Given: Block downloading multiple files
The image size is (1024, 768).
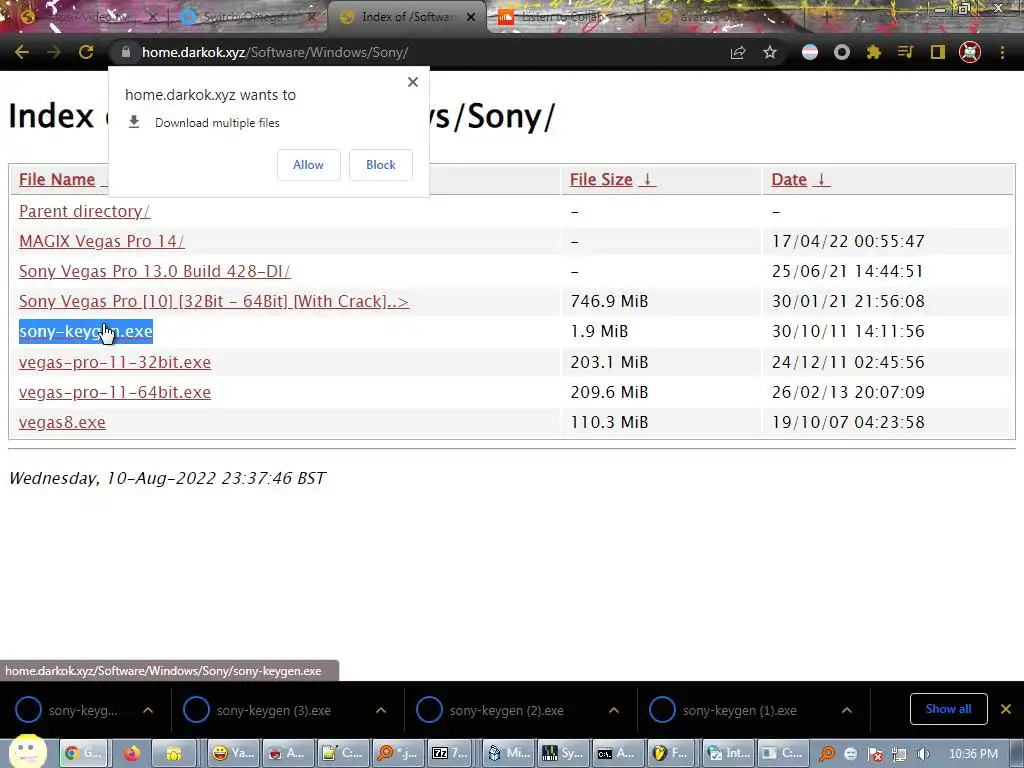Looking at the screenshot, I should click(381, 165).
